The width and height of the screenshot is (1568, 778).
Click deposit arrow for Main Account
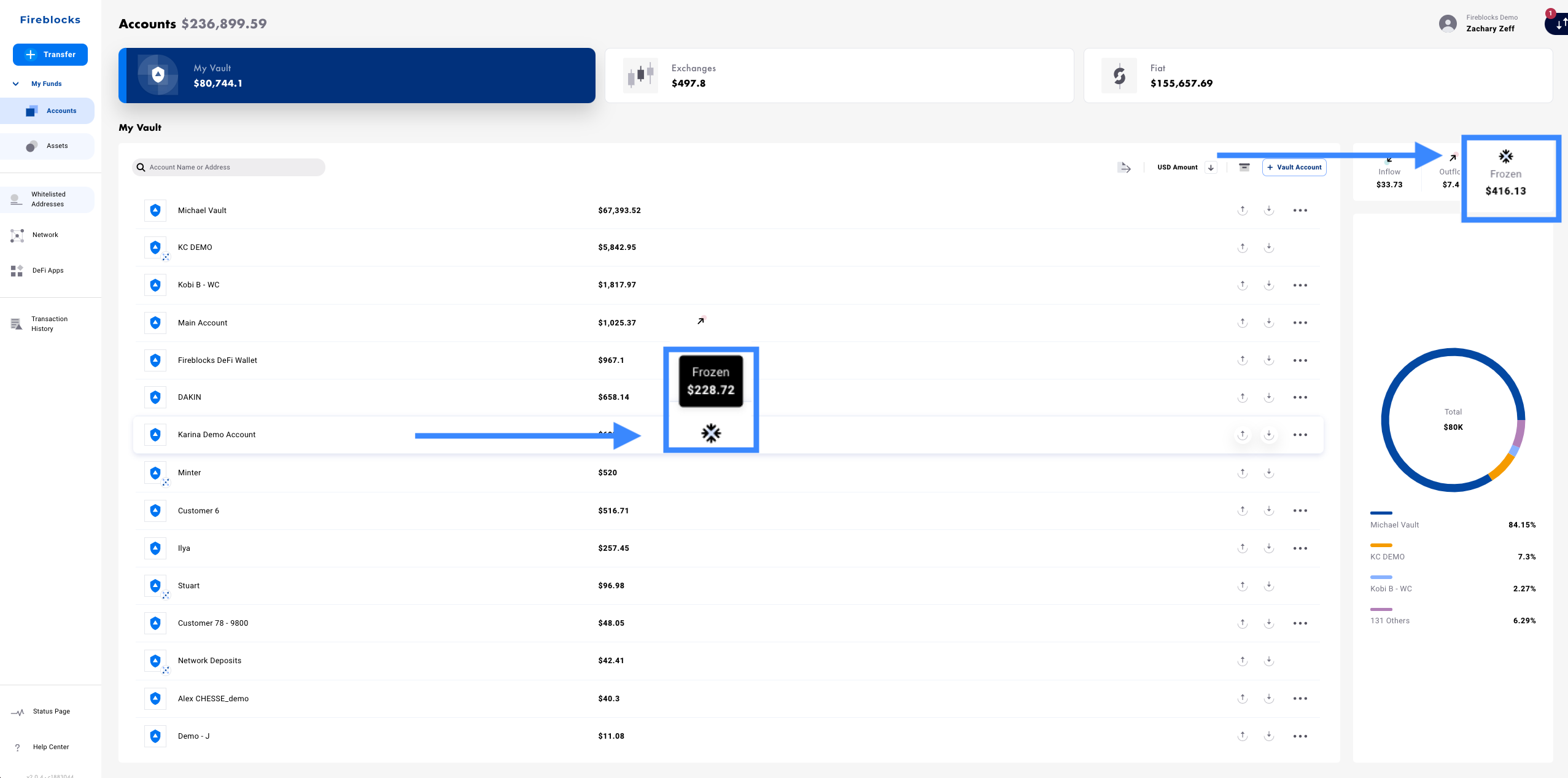(x=1269, y=323)
